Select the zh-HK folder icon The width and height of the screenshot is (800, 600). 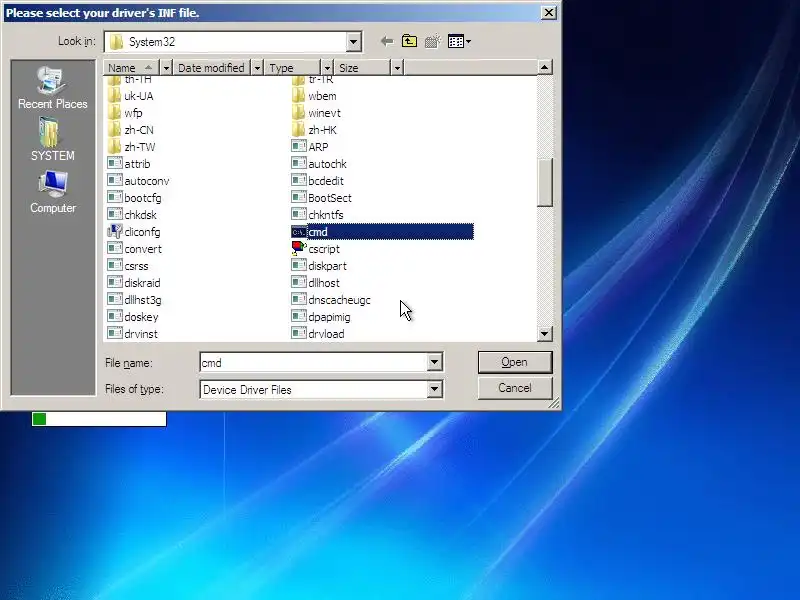tap(298, 130)
